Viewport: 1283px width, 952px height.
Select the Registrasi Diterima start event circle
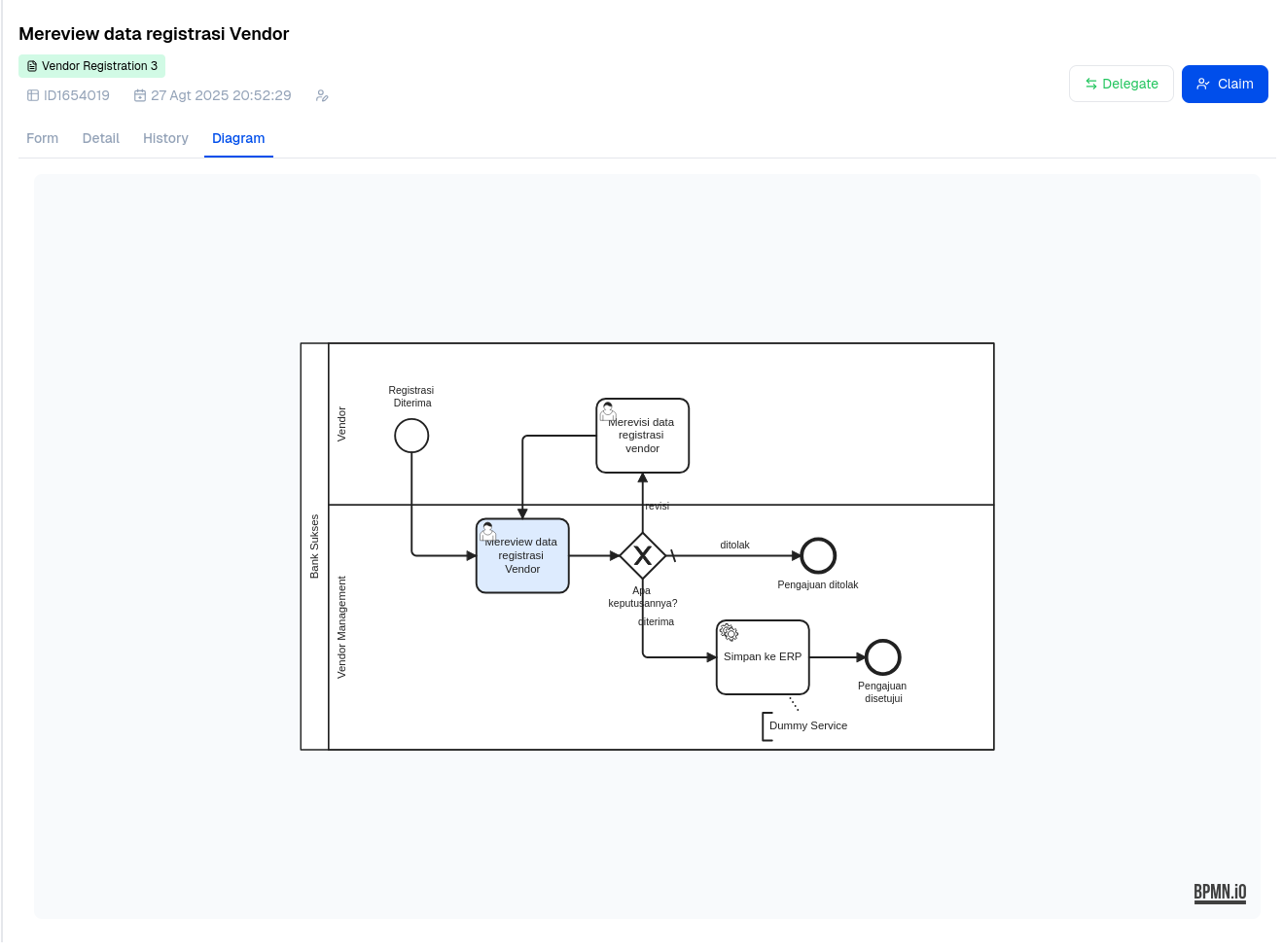tap(411, 435)
